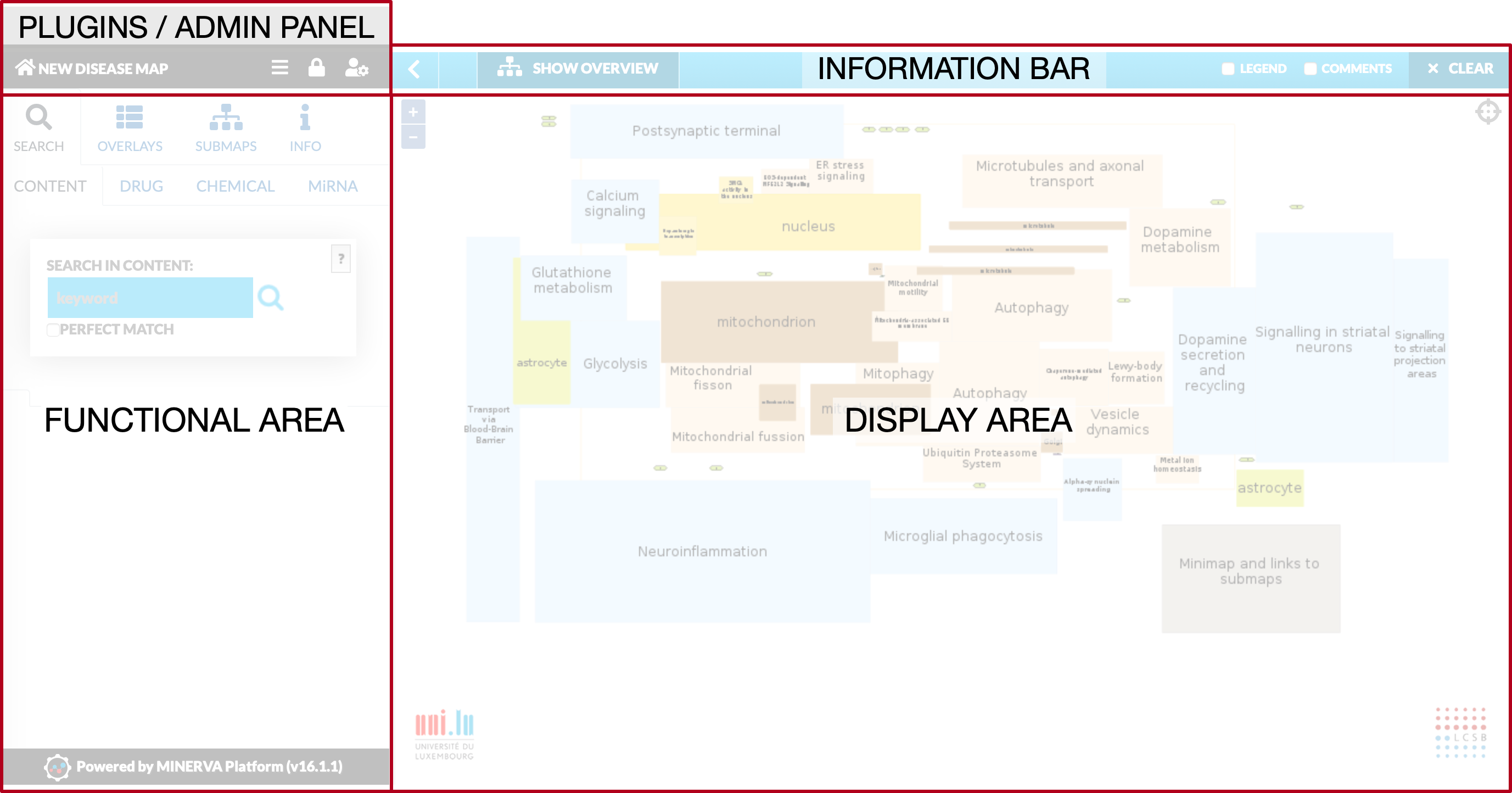
Task: Toggle the Legend checkbox
Action: pos(1228,69)
